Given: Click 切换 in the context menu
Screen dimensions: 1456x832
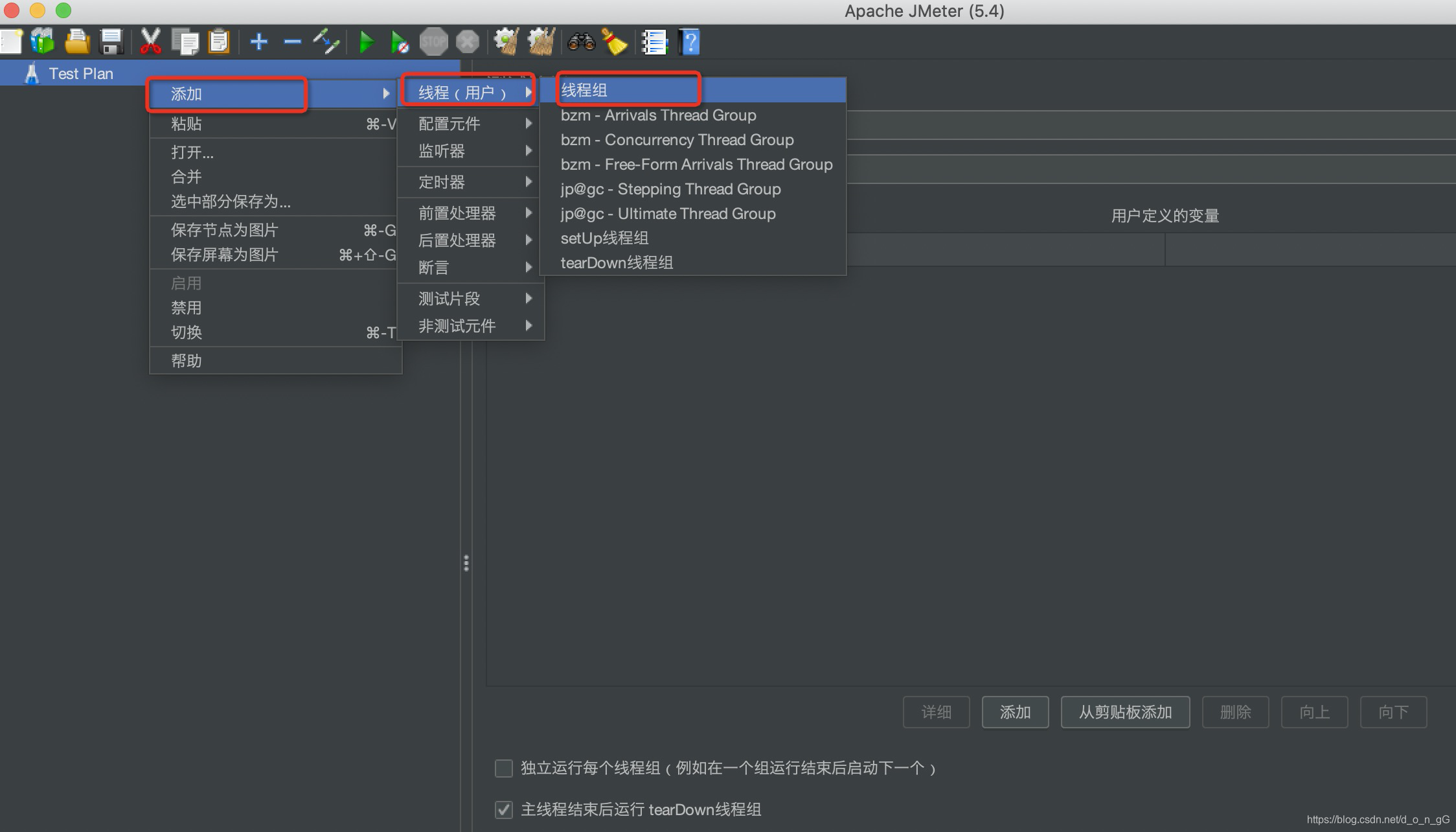Looking at the screenshot, I should (273, 332).
